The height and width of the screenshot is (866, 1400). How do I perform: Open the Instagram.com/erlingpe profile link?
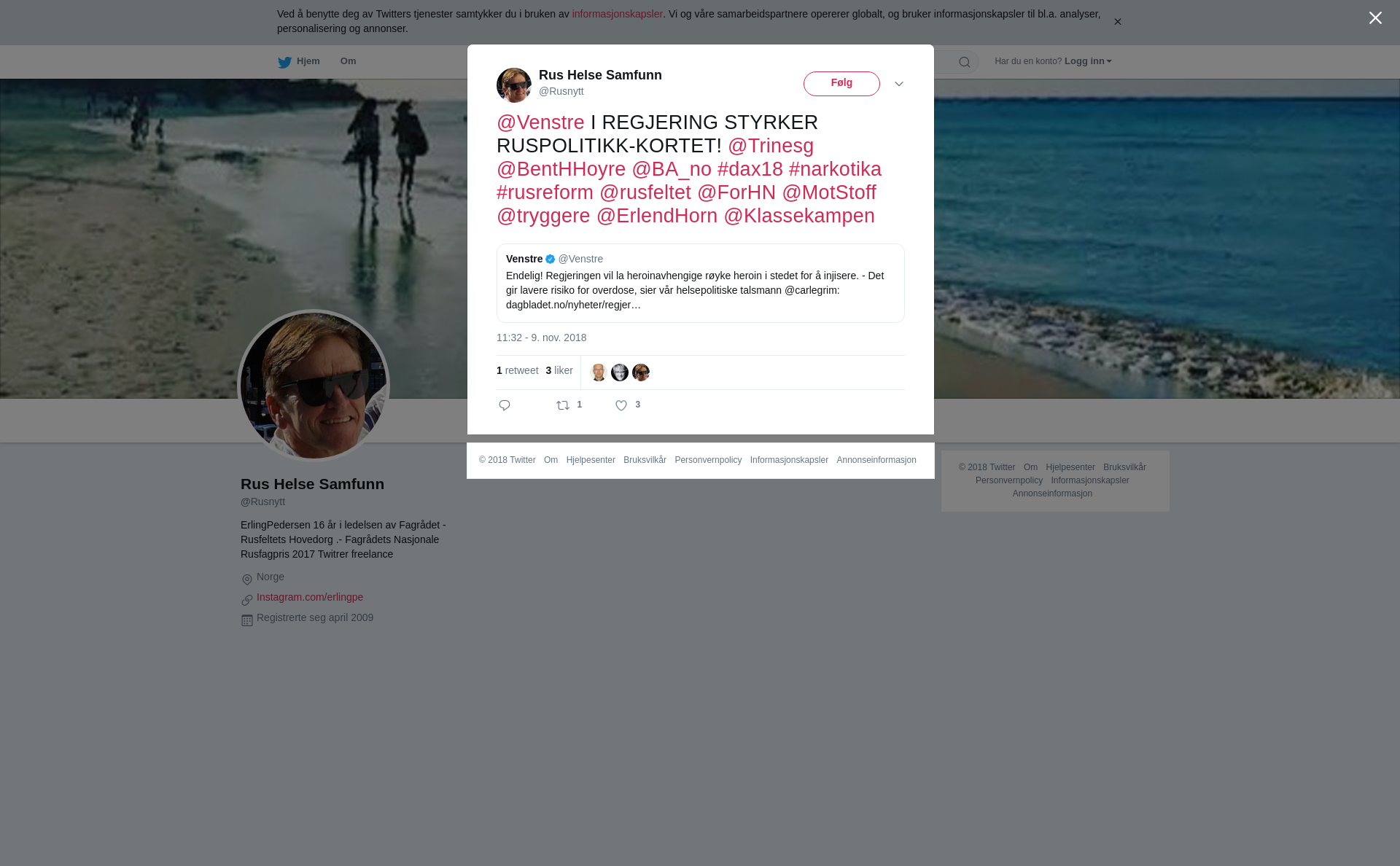click(310, 597)
